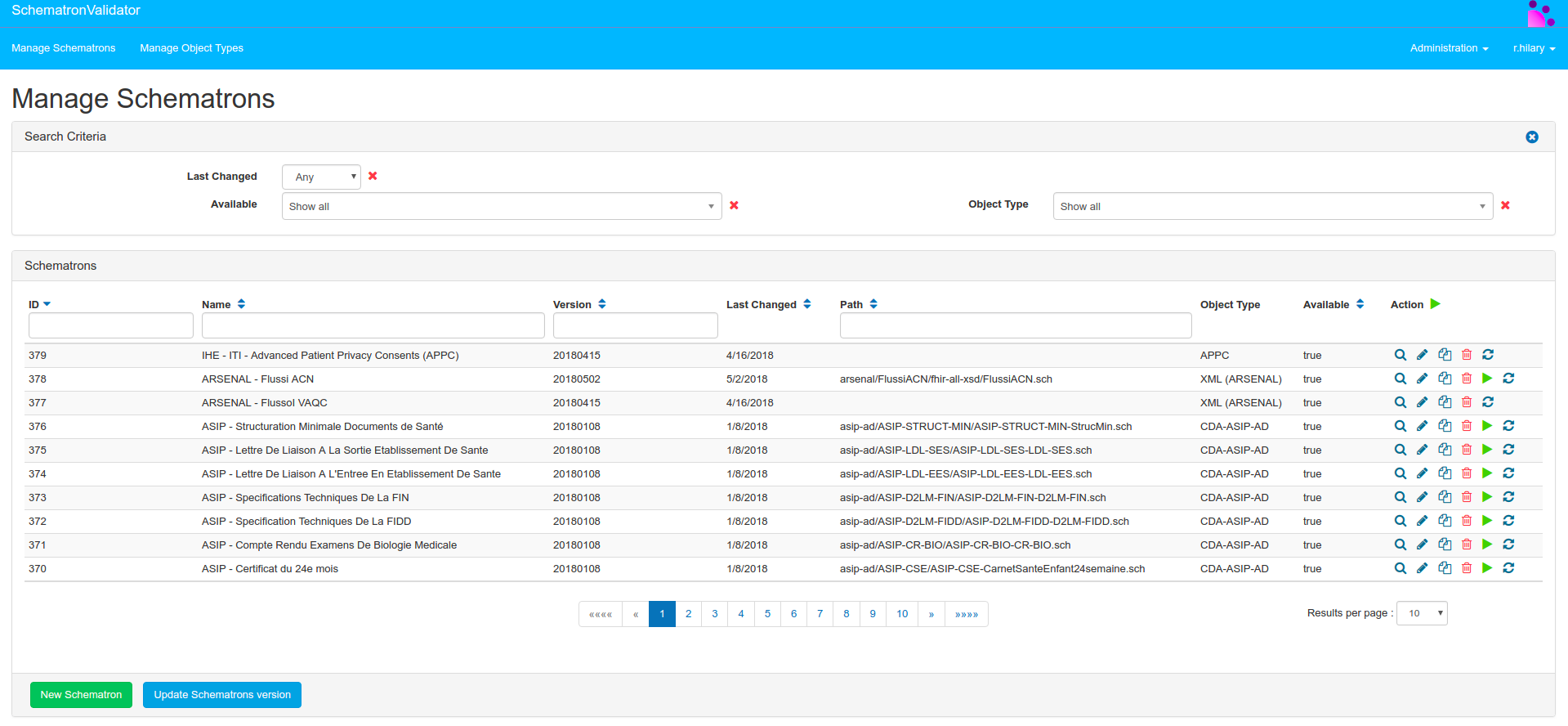This screenshot has height=726, width=1568.
Task: Duplicate schematron 376 using copy icon
Action: [1445, 426]
